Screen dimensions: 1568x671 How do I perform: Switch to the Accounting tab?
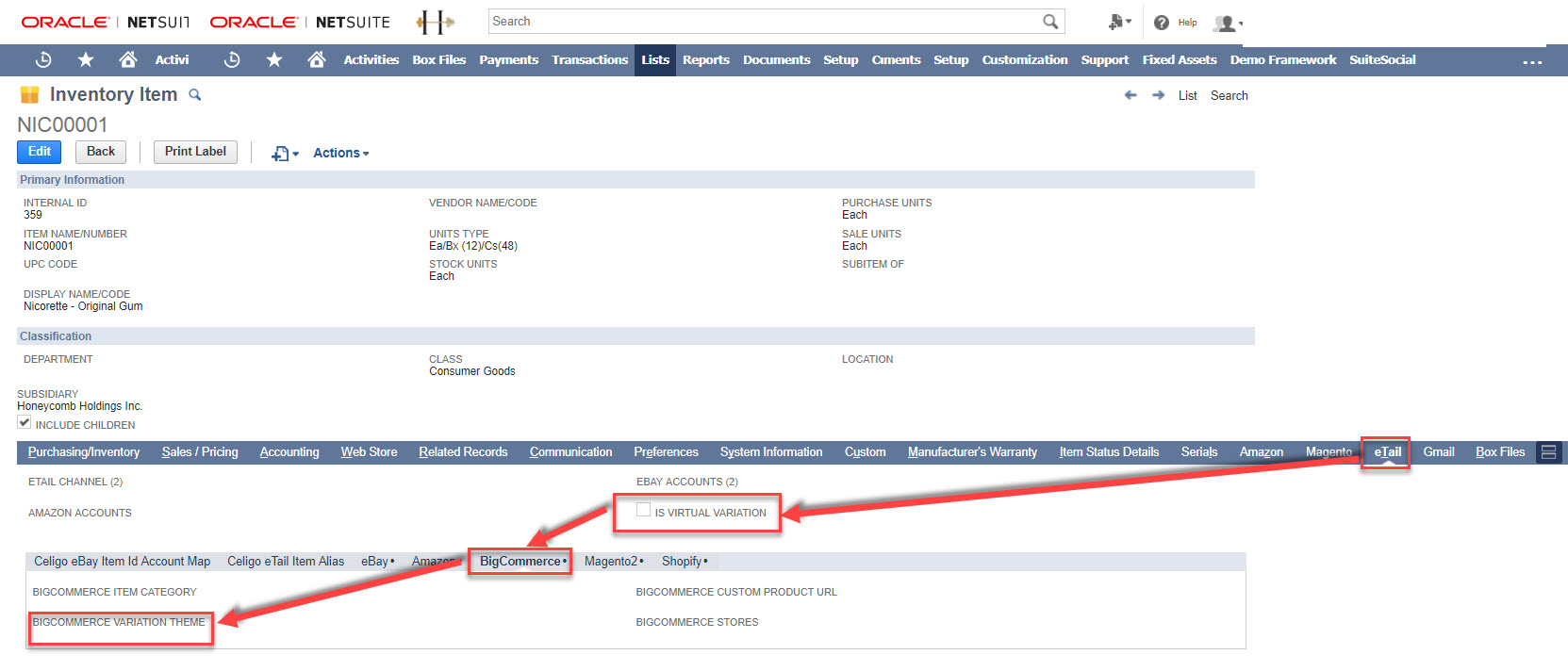tap(289, 452)
